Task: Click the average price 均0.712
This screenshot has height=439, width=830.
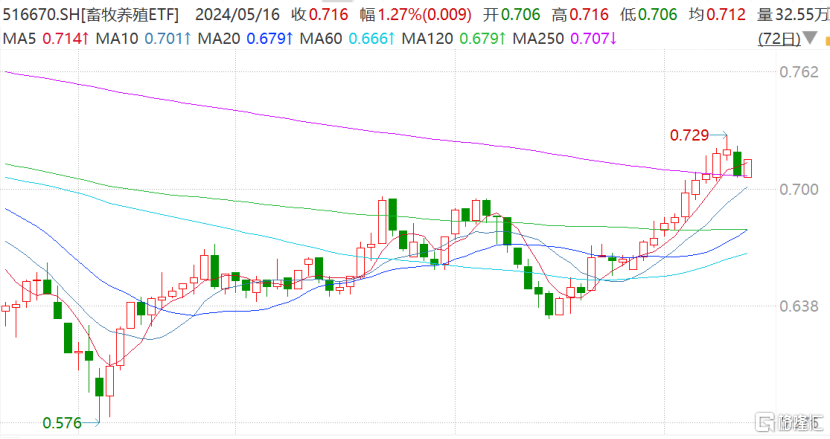Action: pos(717,14)
